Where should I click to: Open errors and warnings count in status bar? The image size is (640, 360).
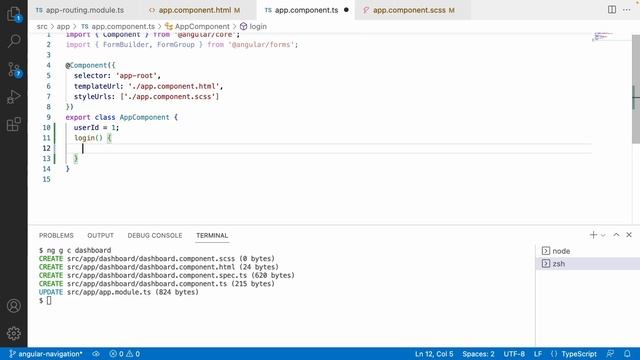tap(124, 354)
